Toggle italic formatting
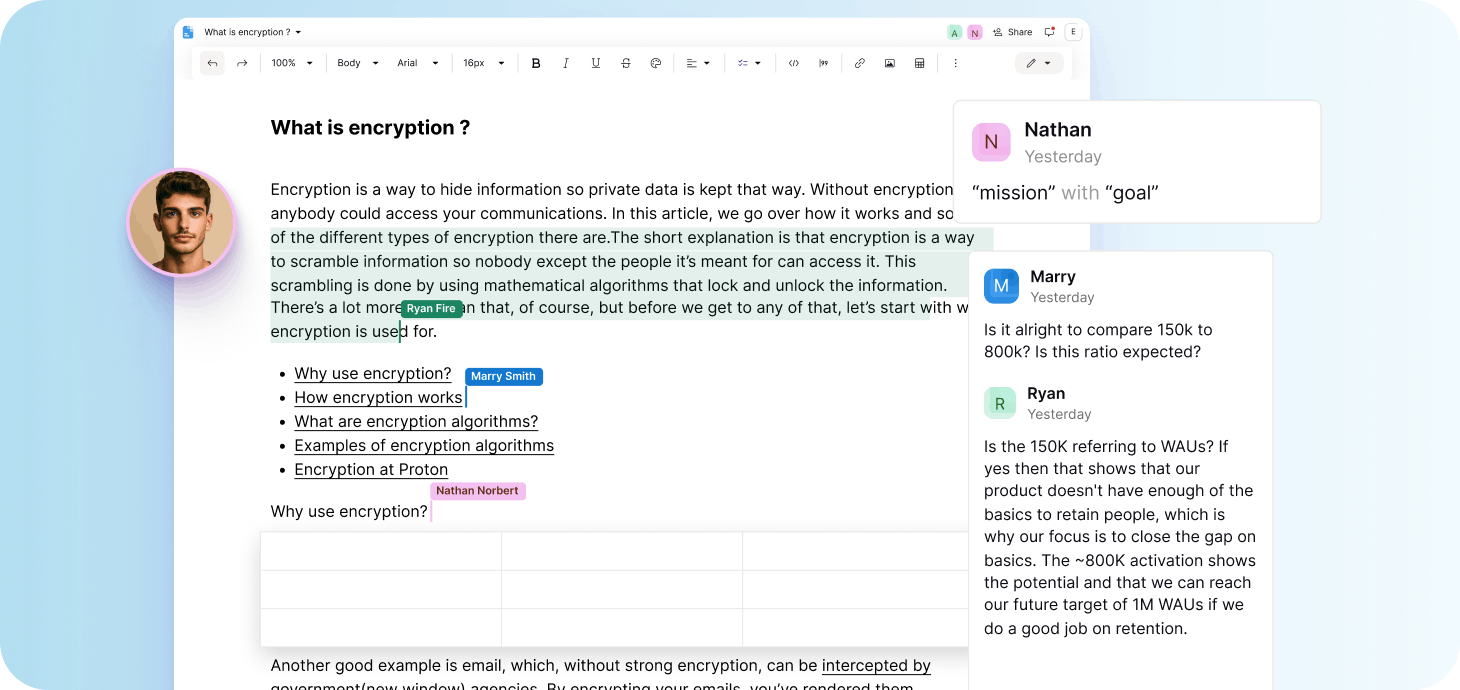 click(566, 63)
